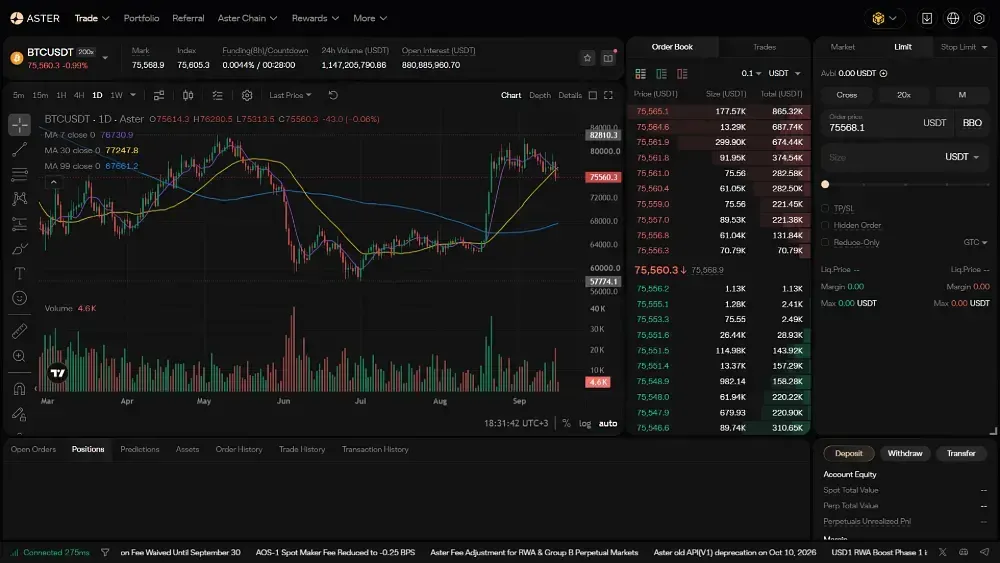Open the GTC time-in-force dropdown
This screenshot has width=1000, height=563.
tap(975, 242)
